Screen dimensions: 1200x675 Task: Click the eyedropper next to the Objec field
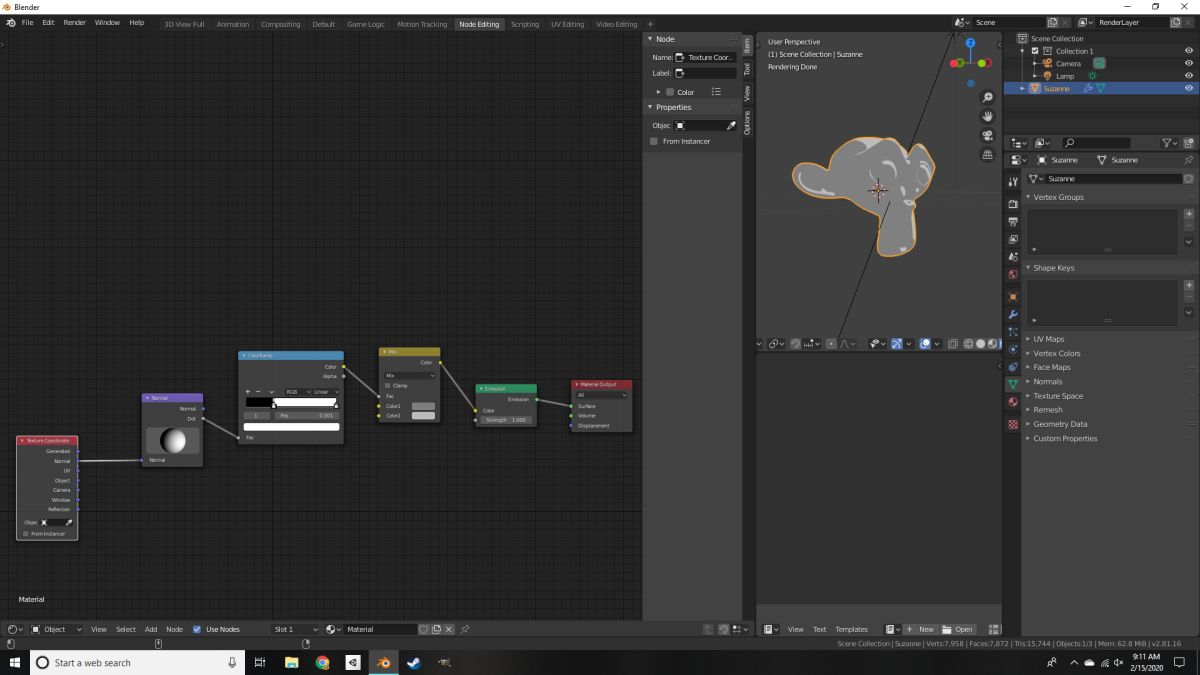coord(731,126)
